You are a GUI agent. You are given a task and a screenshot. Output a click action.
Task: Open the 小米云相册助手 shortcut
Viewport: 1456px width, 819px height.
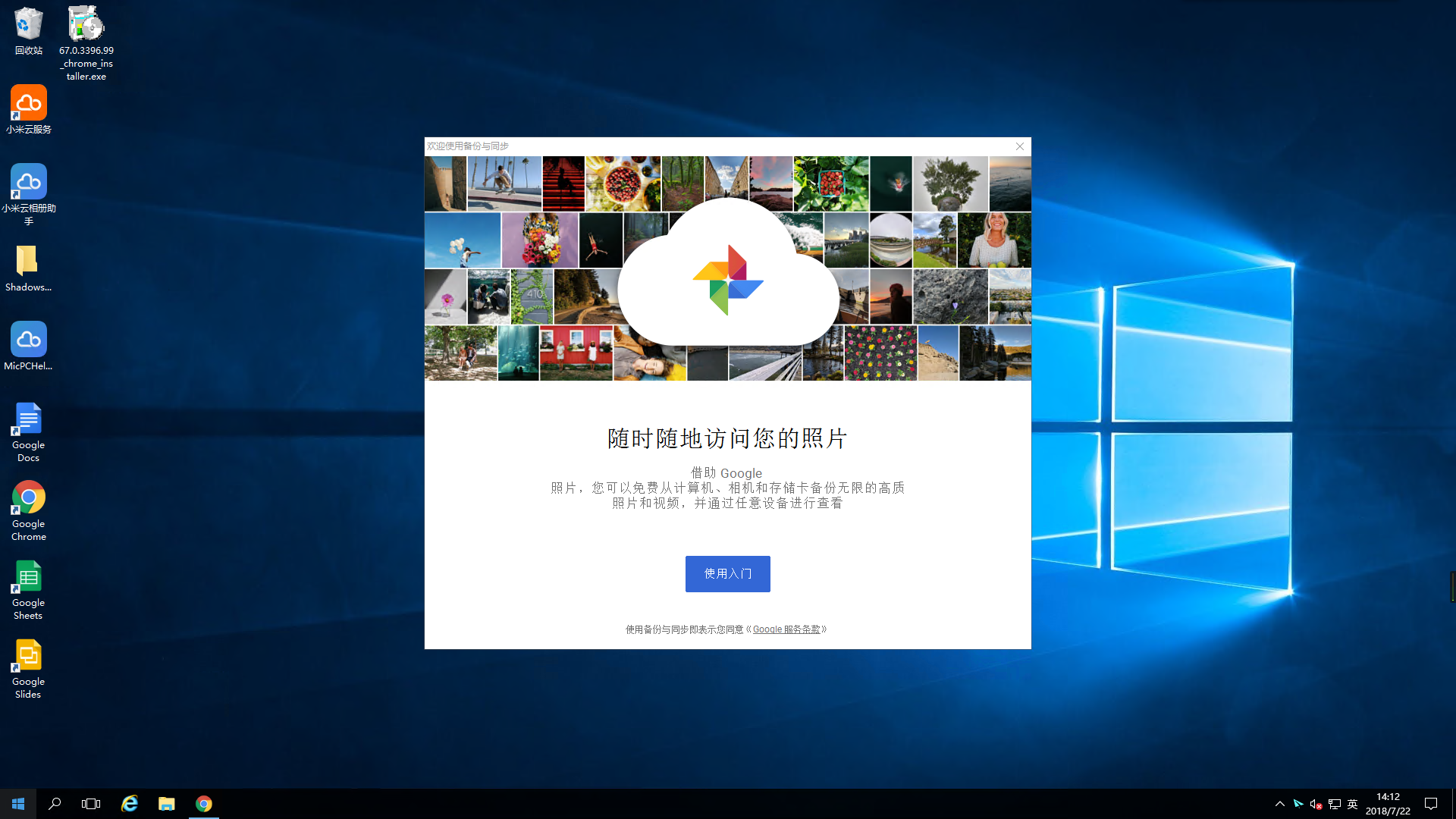[28, 194]
